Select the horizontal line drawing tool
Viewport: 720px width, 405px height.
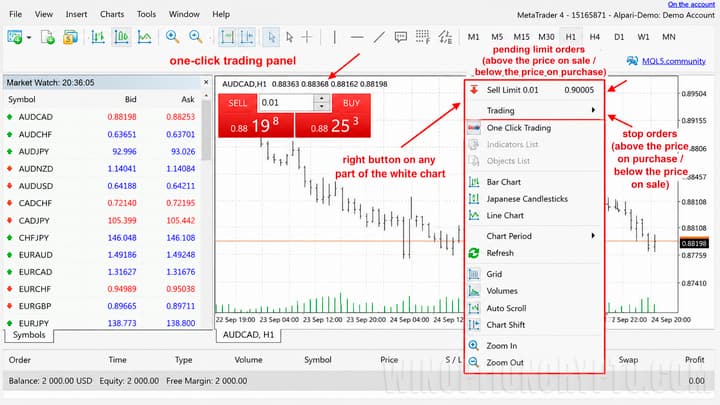(357, 37)
